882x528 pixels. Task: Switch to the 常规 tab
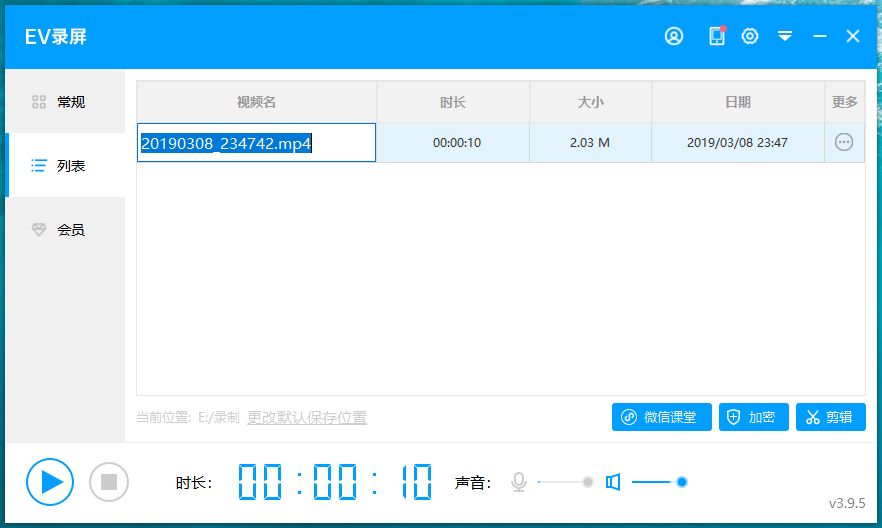pyautogui.click(x=65, y=102)
